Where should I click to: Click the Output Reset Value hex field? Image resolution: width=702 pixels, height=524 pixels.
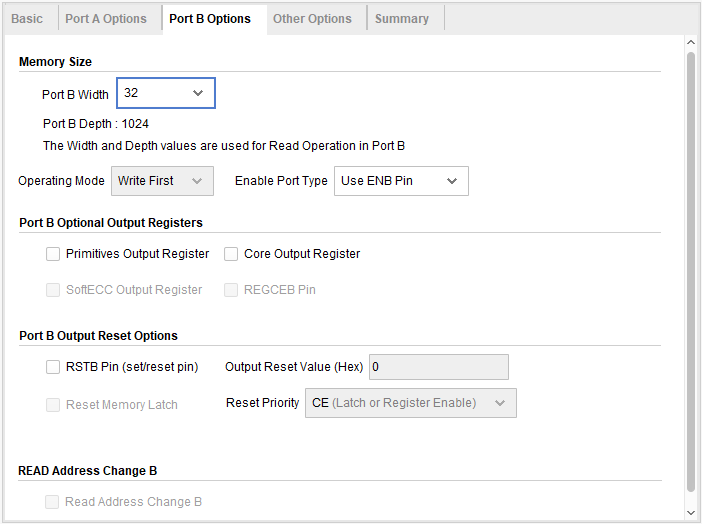point(438,367)
